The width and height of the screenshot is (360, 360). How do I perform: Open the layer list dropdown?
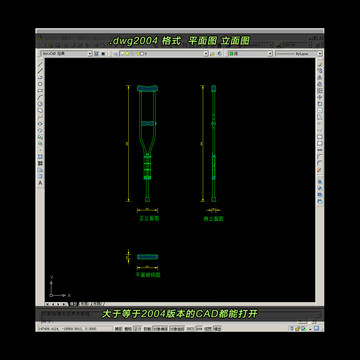164,53
